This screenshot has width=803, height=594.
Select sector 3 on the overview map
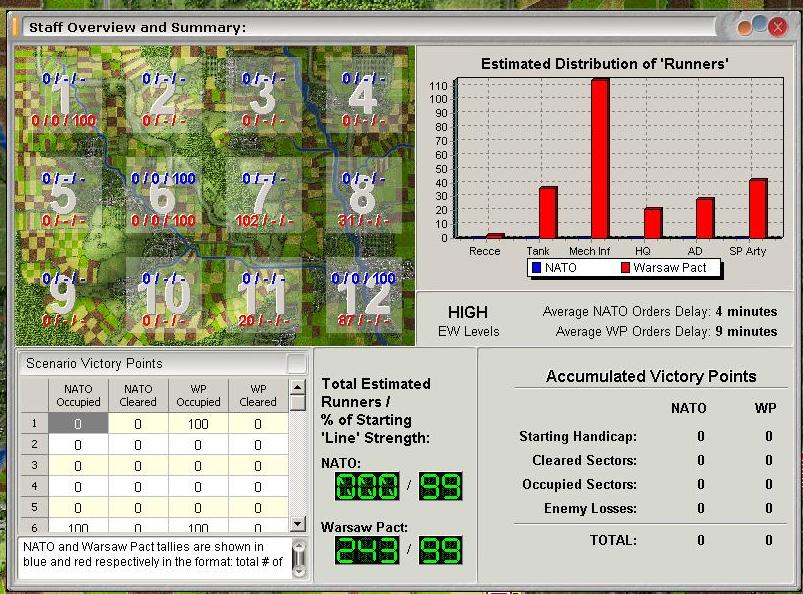[x=263, y=96]
